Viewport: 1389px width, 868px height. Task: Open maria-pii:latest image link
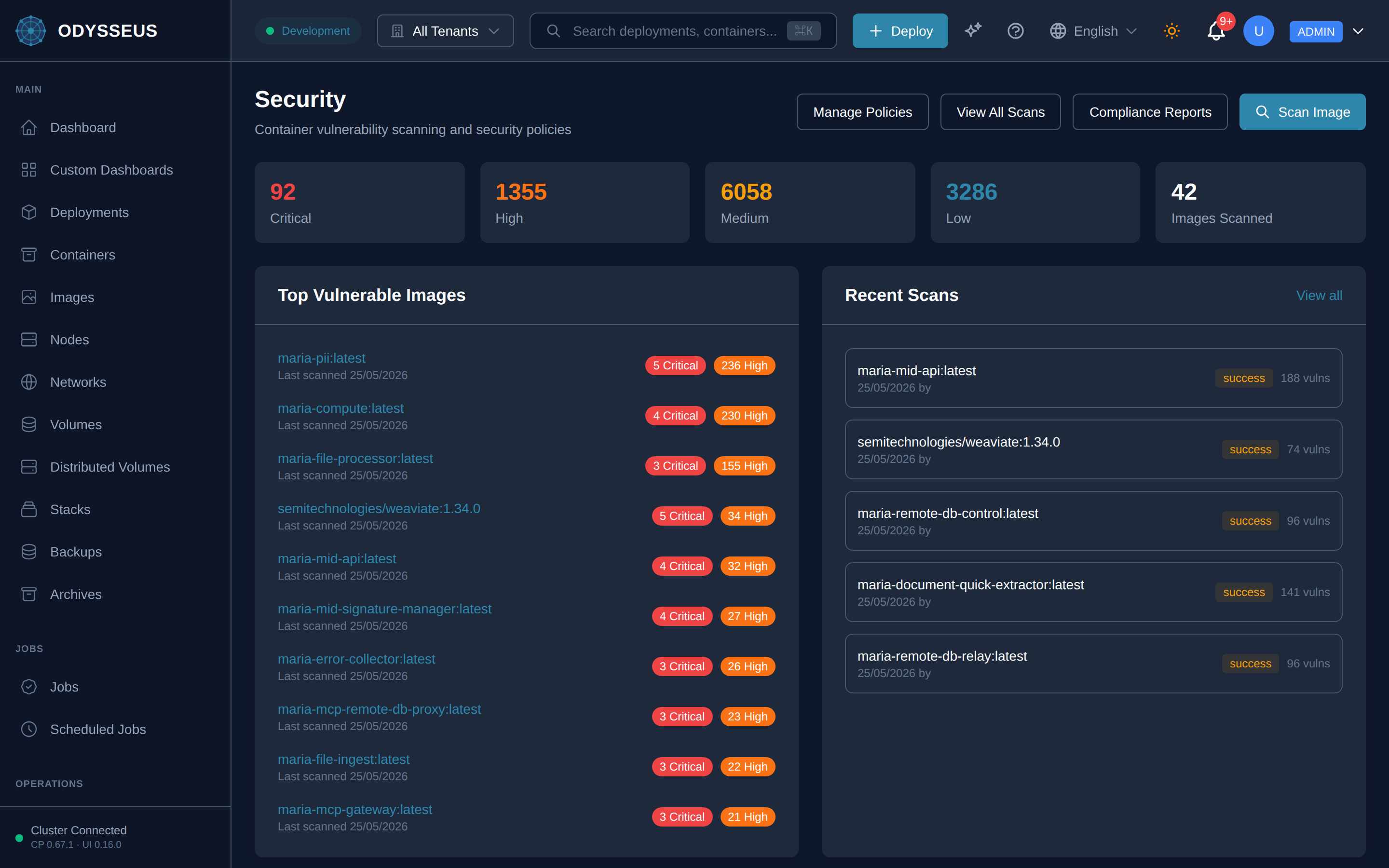321,358
